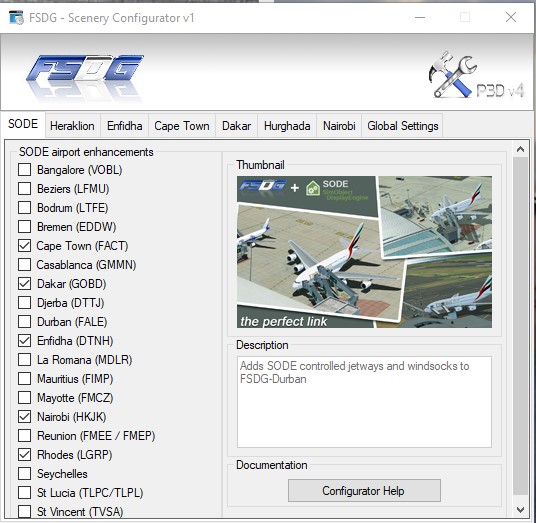536x523 pixels.
Task: Enable Mauritius (FIMP) enhancement
Action: pos(25,378)
